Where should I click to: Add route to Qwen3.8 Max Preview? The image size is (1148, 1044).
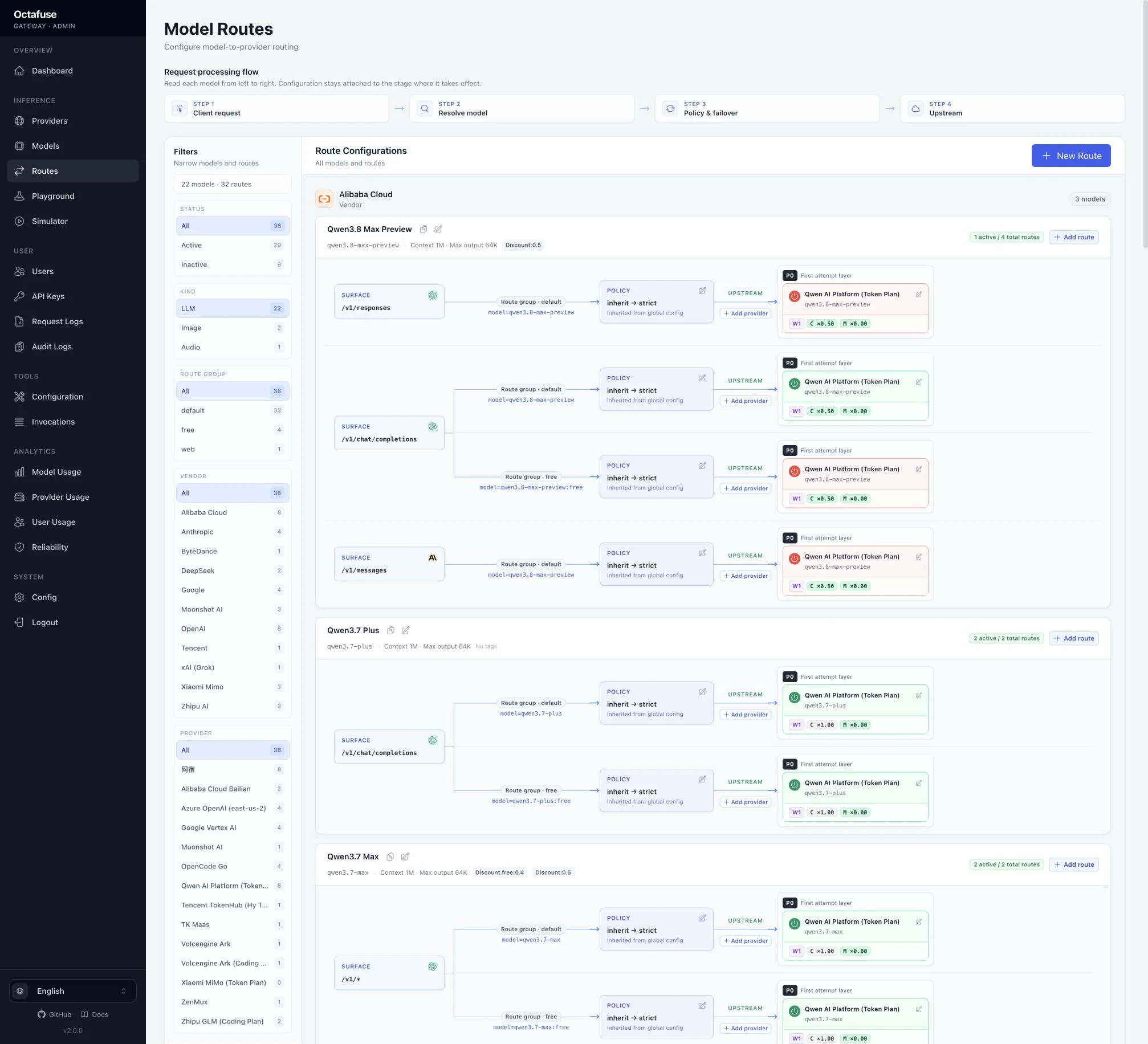point(1074,237)
